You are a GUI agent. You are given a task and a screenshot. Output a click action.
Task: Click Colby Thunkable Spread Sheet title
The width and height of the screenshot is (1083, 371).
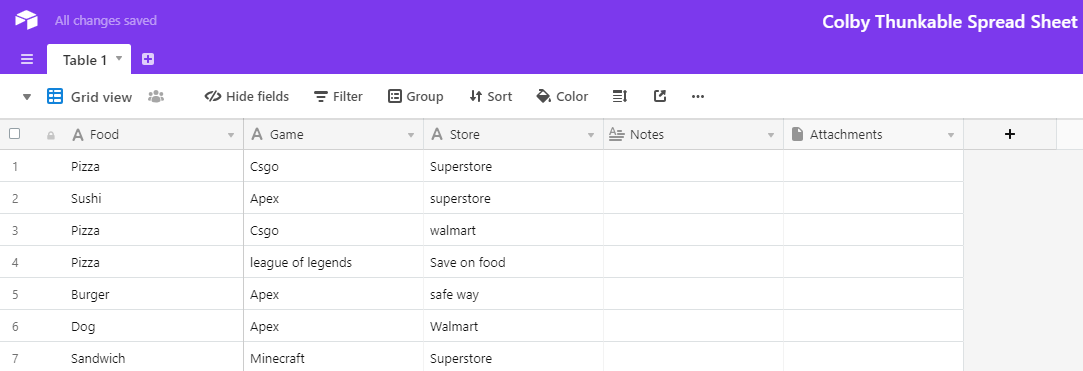point(950,21)
